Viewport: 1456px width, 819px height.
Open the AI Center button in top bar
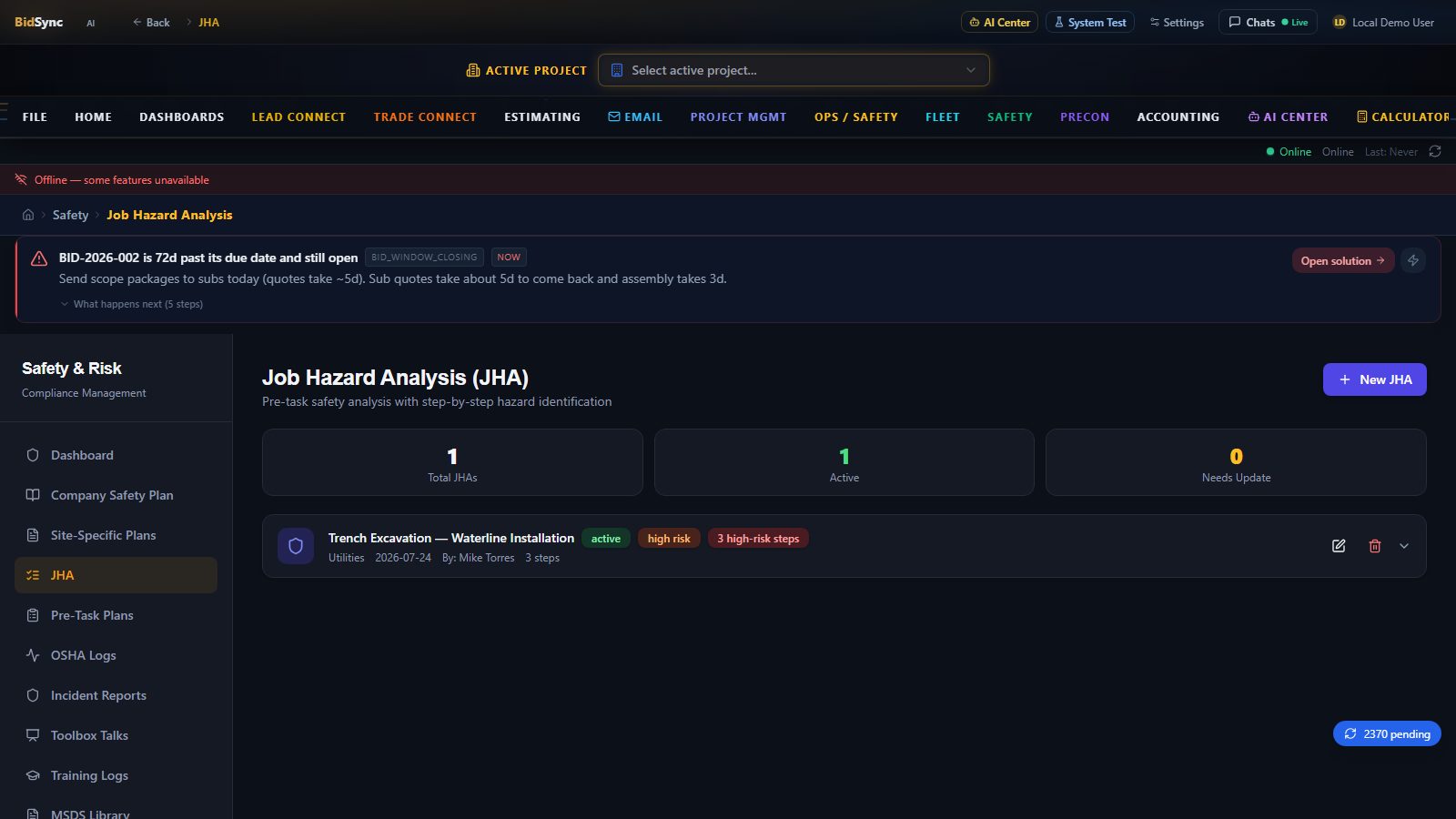pyautogui.click(x=999, y=22)
